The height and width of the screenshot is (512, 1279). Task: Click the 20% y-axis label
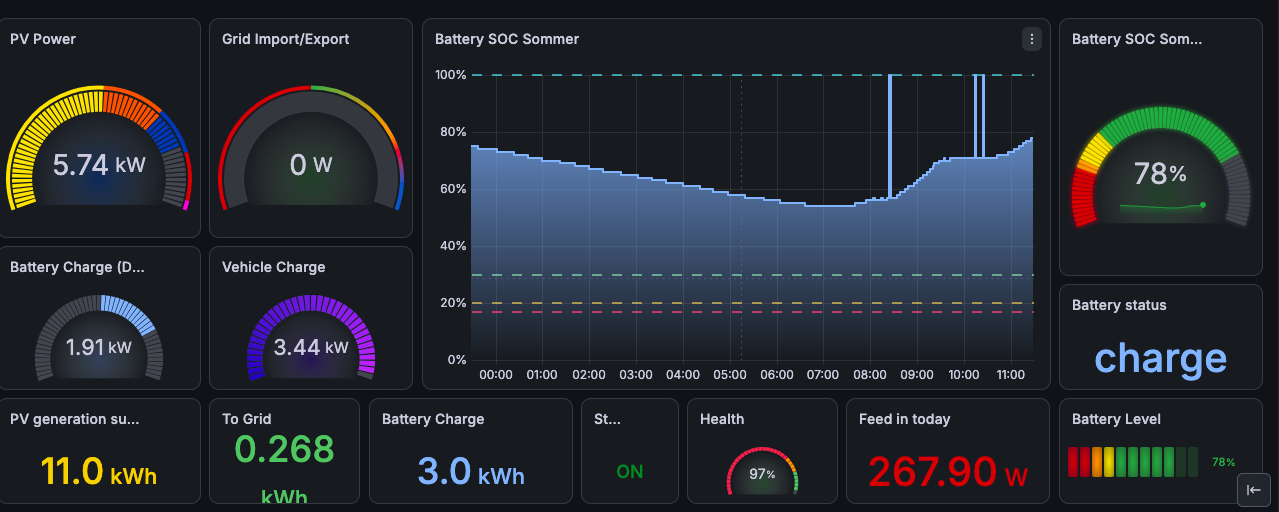tap(453, 303)
